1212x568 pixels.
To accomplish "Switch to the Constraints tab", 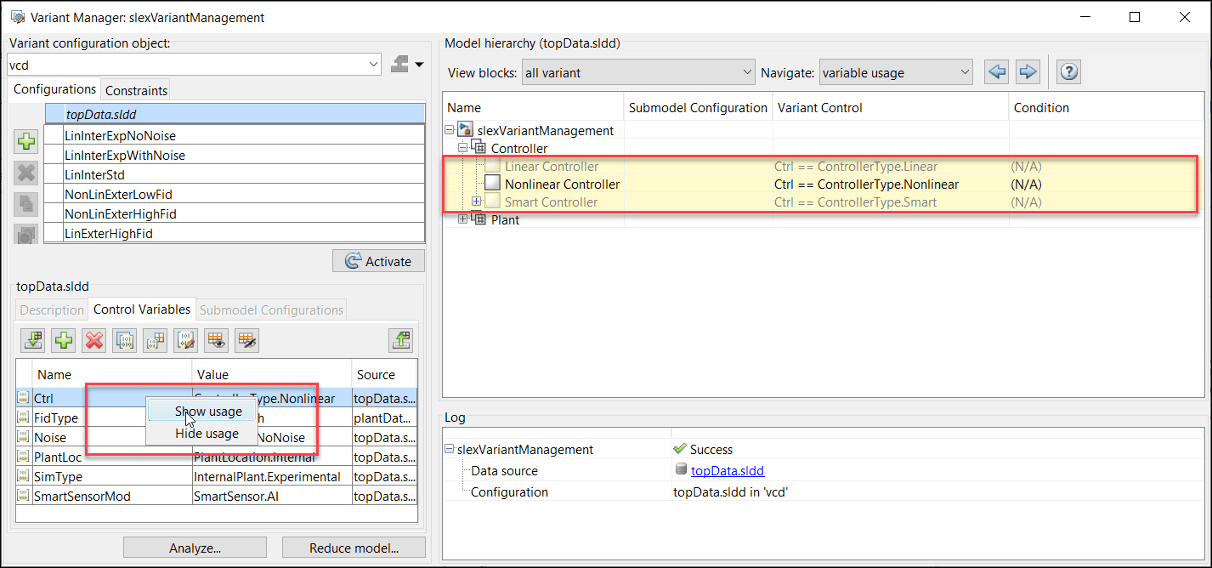I will [137, 90].
